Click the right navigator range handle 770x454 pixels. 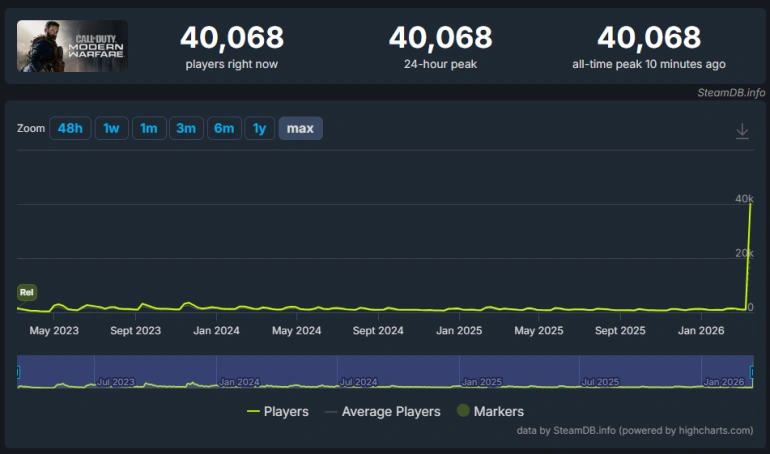(752, 372)
